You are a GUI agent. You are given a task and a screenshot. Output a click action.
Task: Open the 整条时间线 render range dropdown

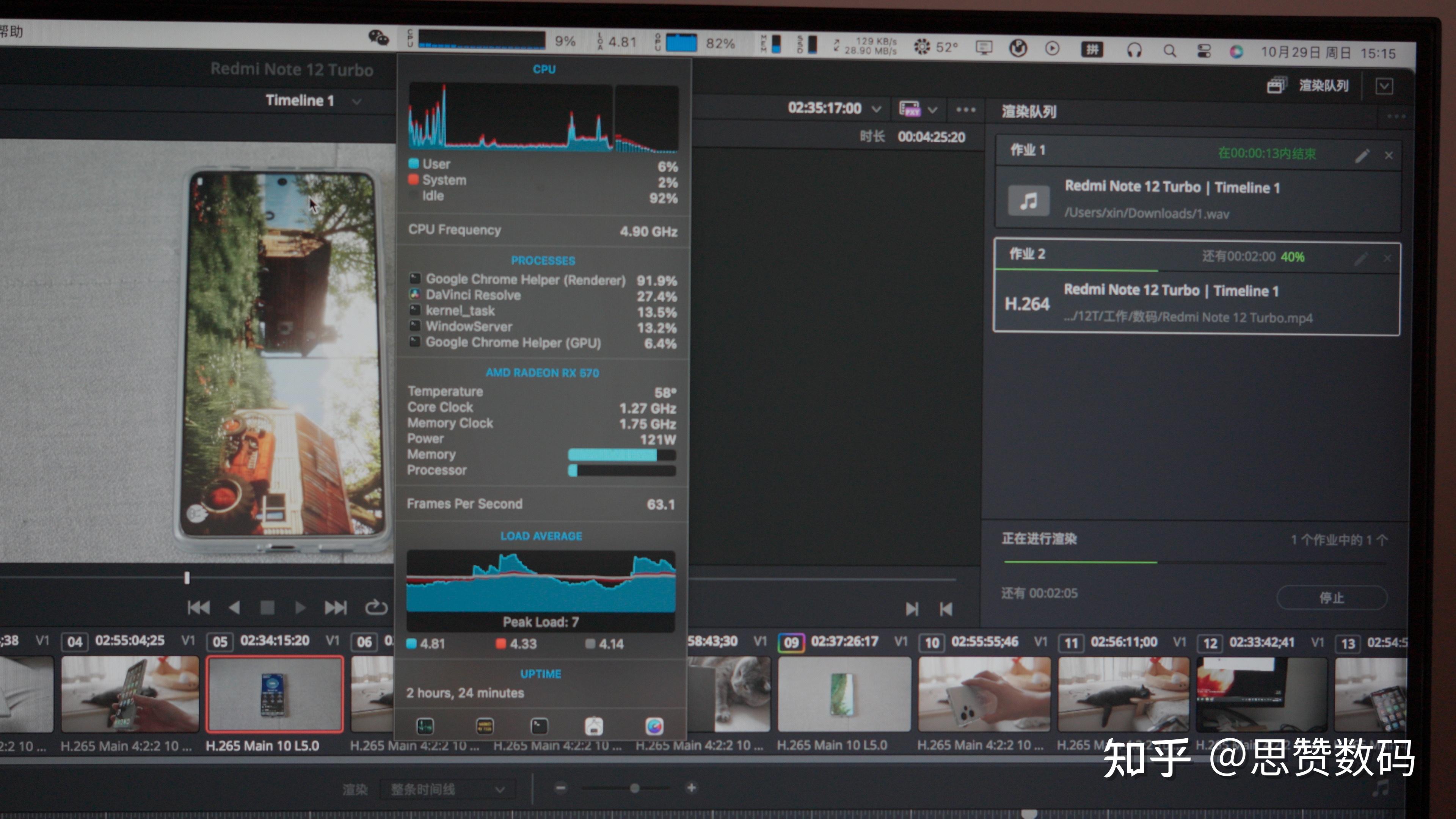[448, 789]
